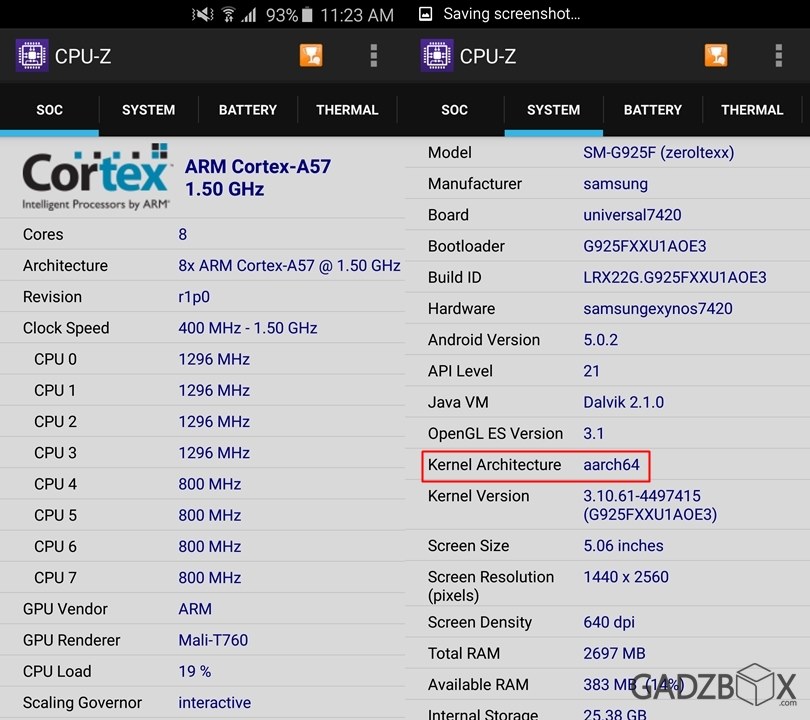Open THERMAL tab in right screen
Viewport: 810px width, 720px height.
click(x=752, y=110)
